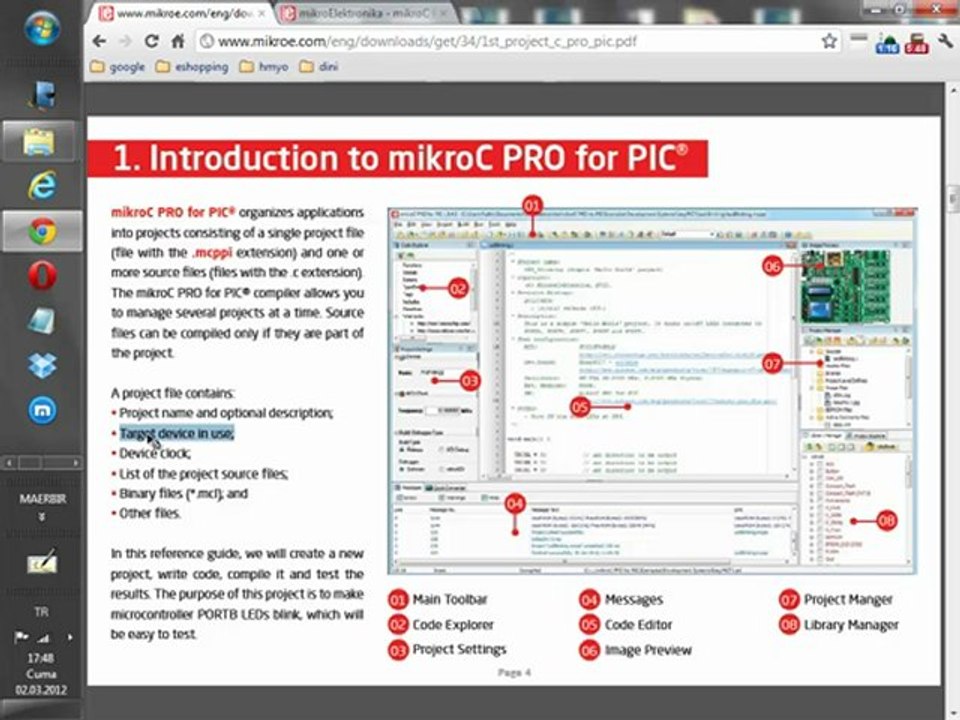Click the red '.mcppi' extension text

[x=212, y=252]
